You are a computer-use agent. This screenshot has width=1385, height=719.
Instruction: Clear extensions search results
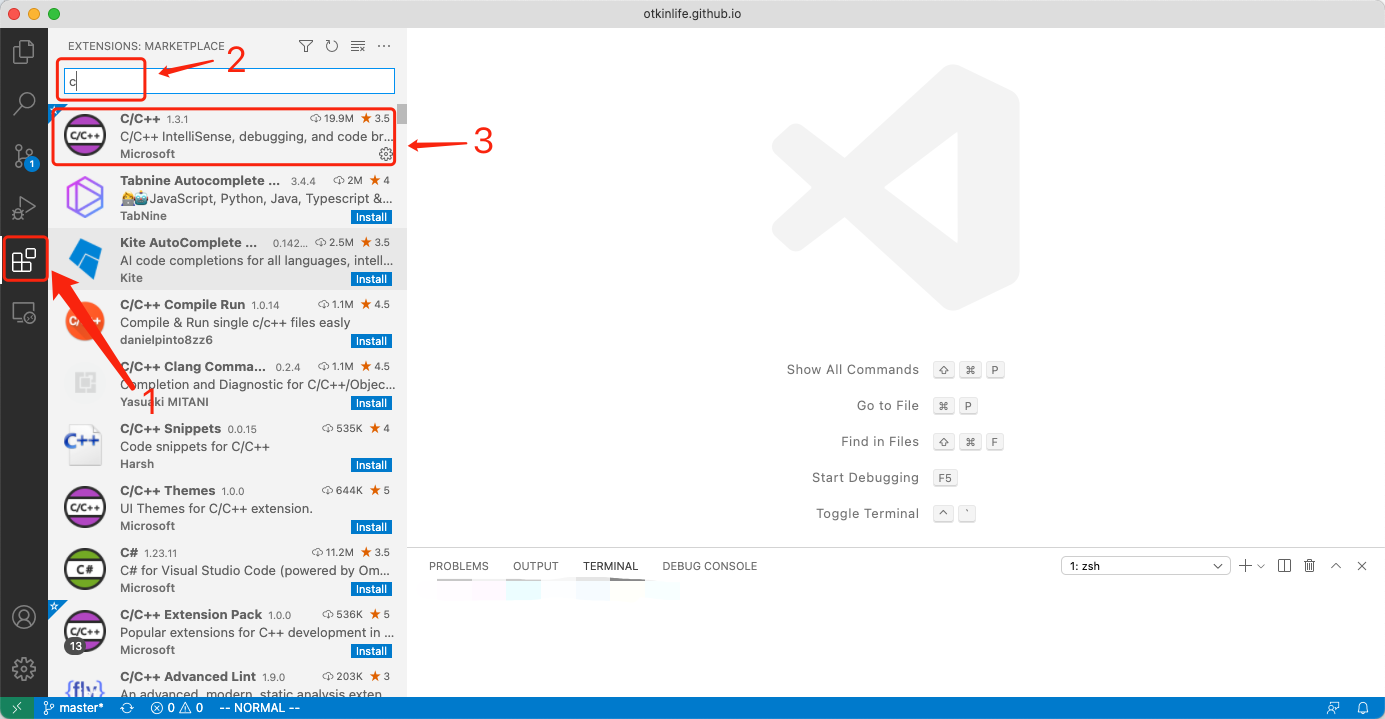pyautogui.click(x=358, y=46)
